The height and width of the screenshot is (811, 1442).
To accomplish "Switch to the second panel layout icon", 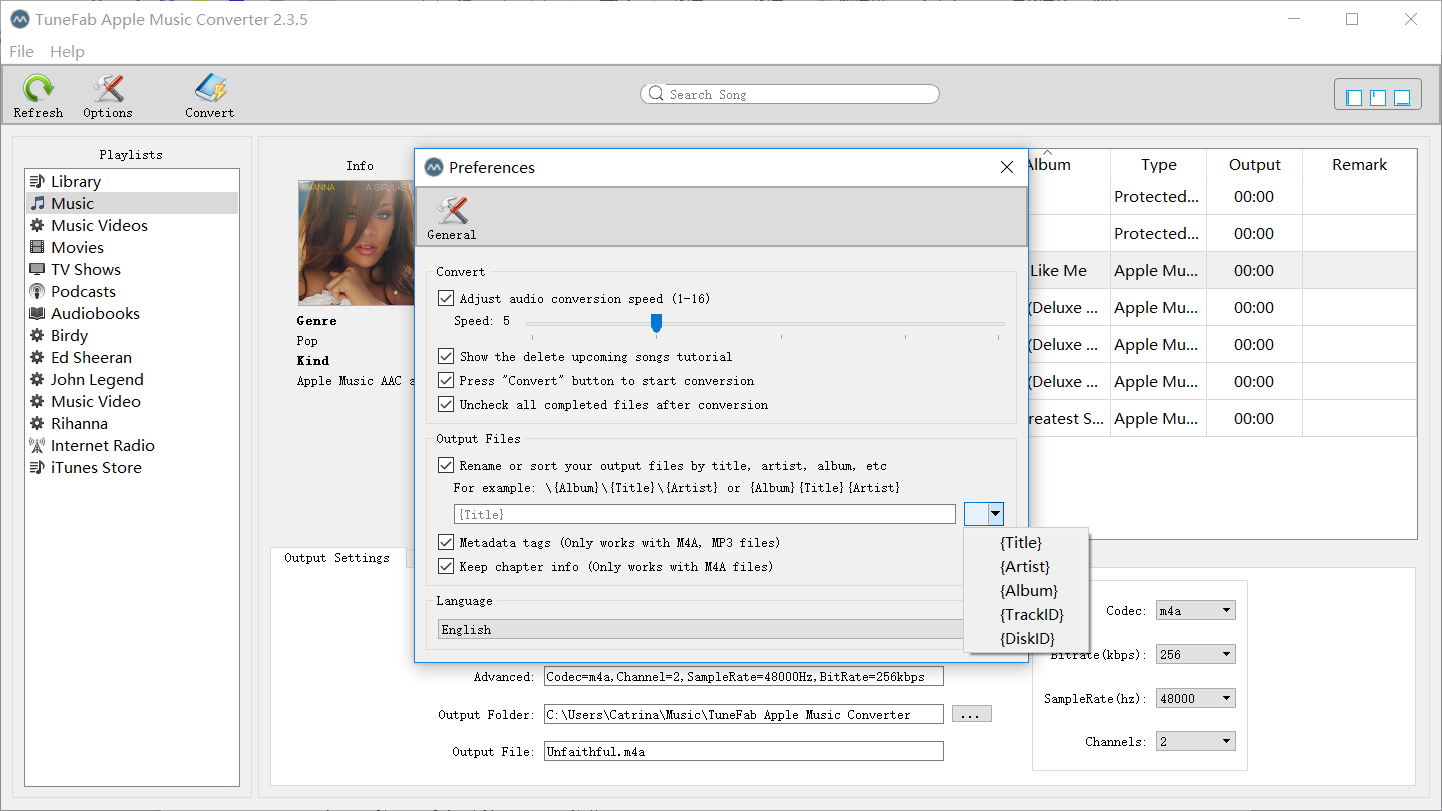I will 1378,97.
